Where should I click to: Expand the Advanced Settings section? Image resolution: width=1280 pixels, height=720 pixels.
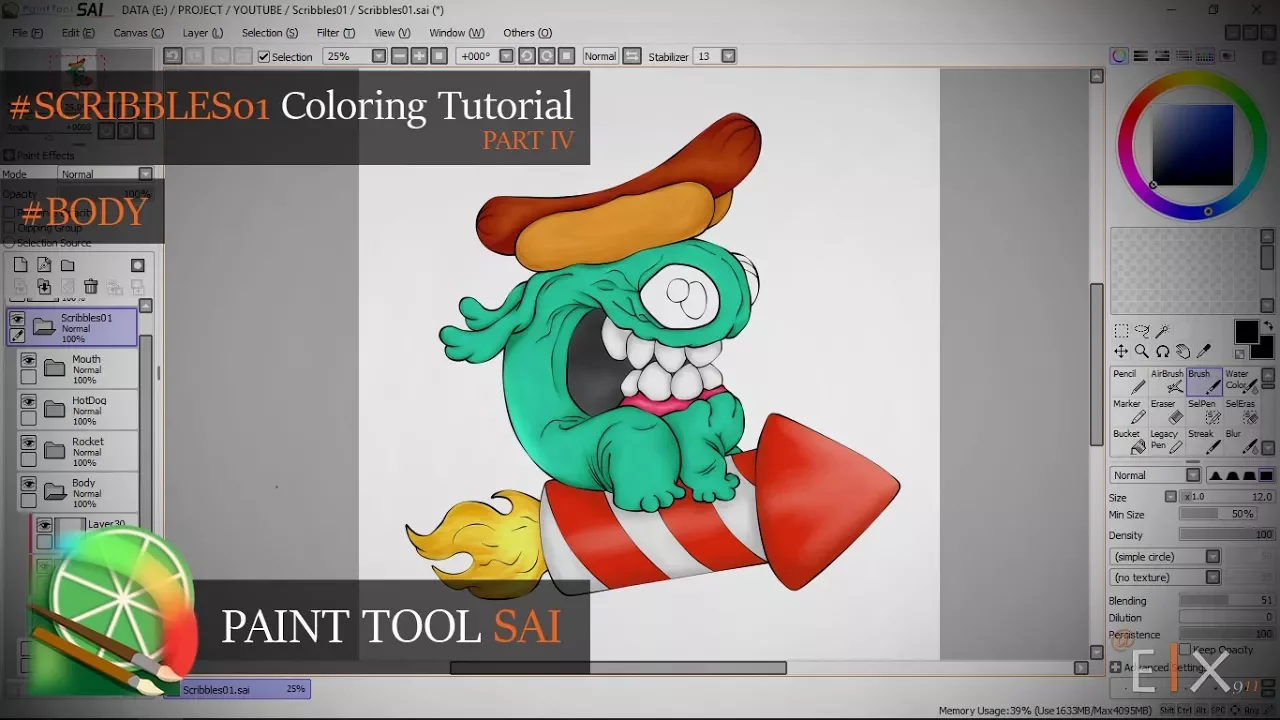pyautogui.click(x=1116, y=667)
